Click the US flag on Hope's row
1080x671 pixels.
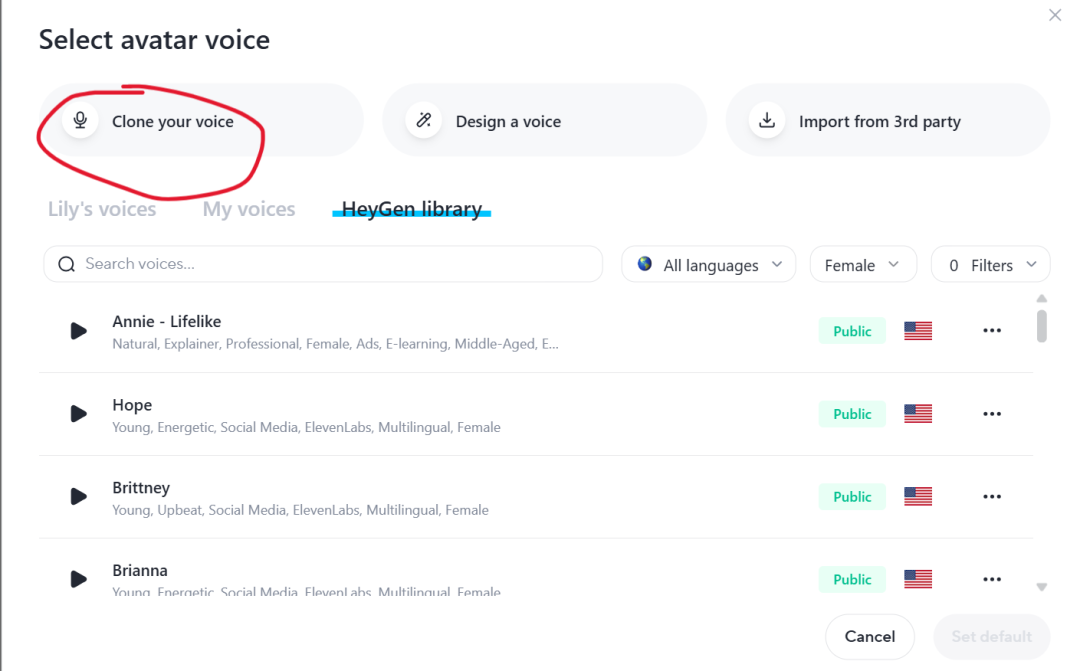pyautogui.click(x=918, y=413)
